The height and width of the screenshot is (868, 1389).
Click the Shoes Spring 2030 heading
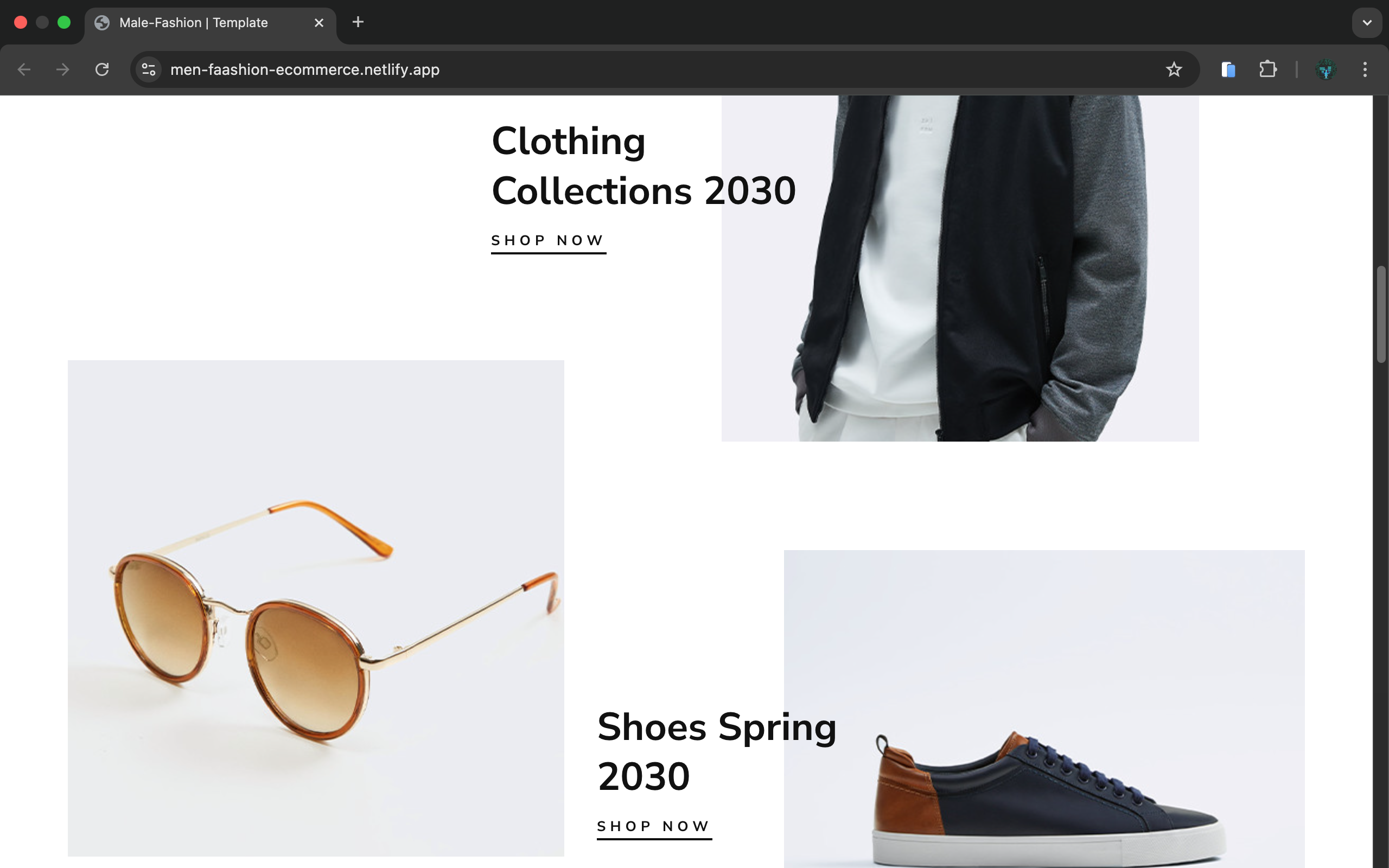(717, 751)
